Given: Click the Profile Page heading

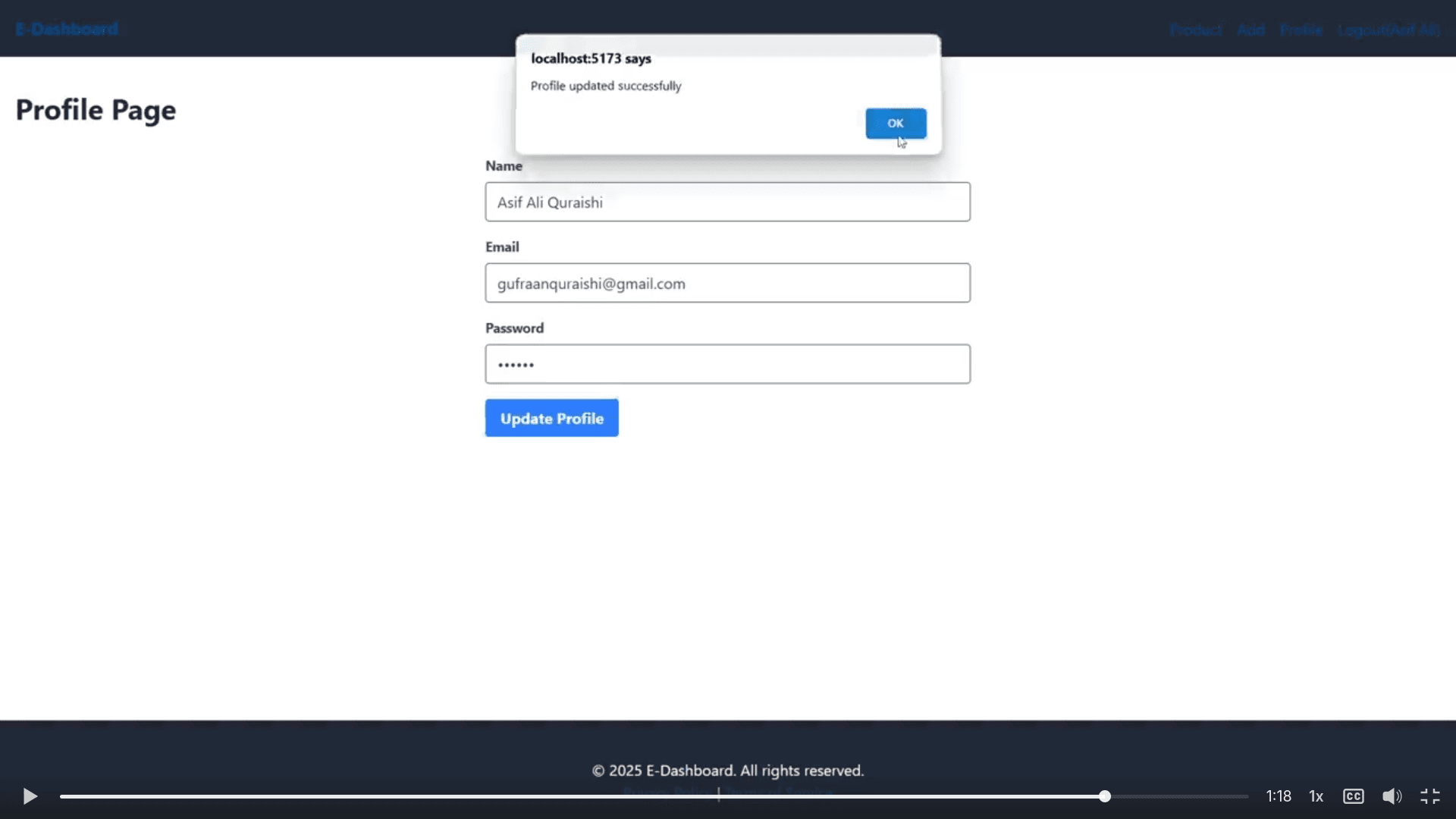Looking at the screenshot, I should coord(96,110).
